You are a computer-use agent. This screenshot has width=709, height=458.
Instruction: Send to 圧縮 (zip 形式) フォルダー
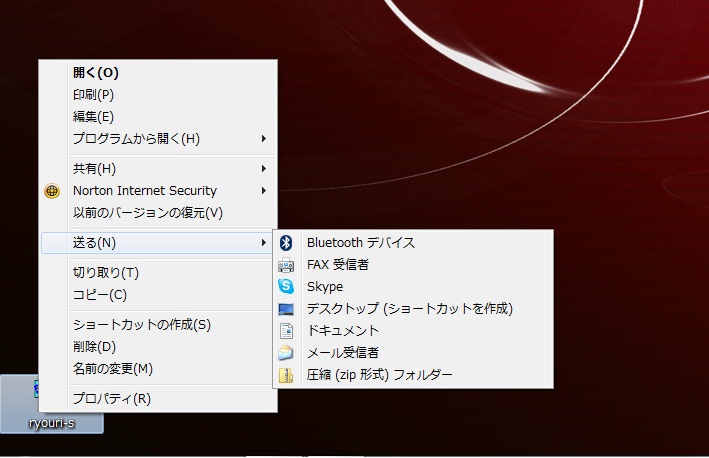coord(413,375)
